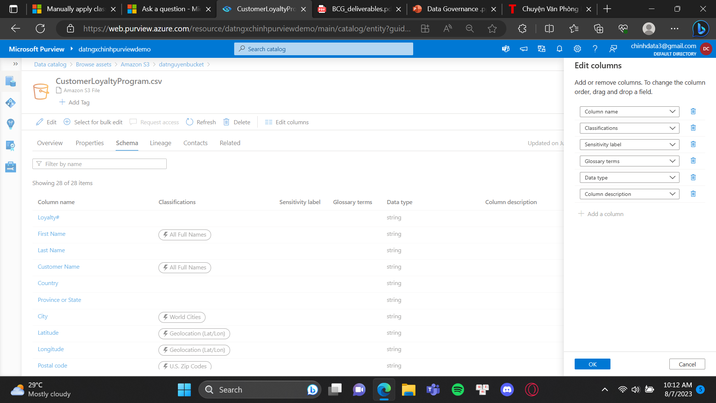Open browser extensions puzzle icon
Image resolution: width=716 pixels, height=403 pixels.
pos(522,29)
